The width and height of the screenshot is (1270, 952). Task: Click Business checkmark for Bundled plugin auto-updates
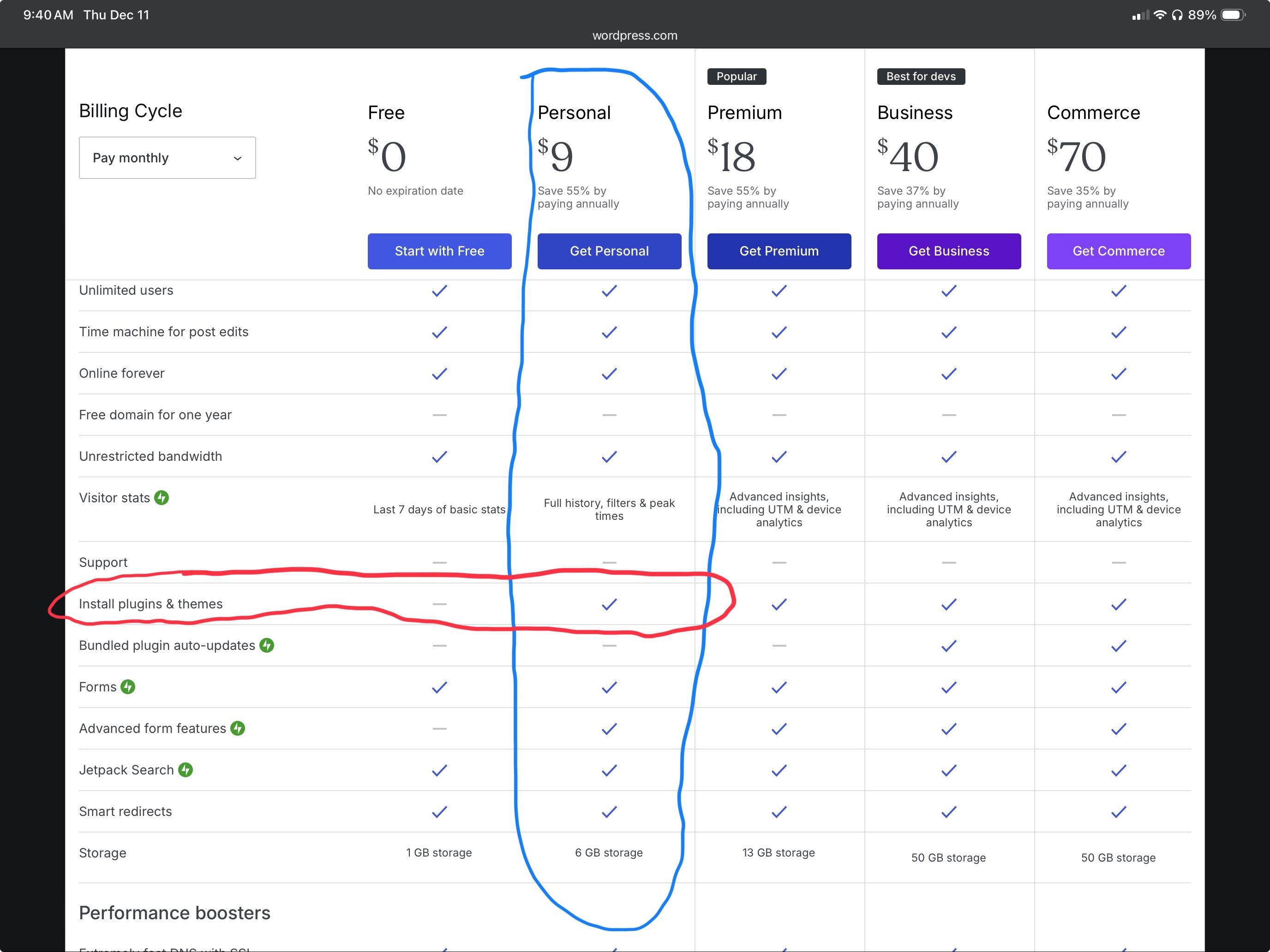pyautogui.click(x=948, y=646)
